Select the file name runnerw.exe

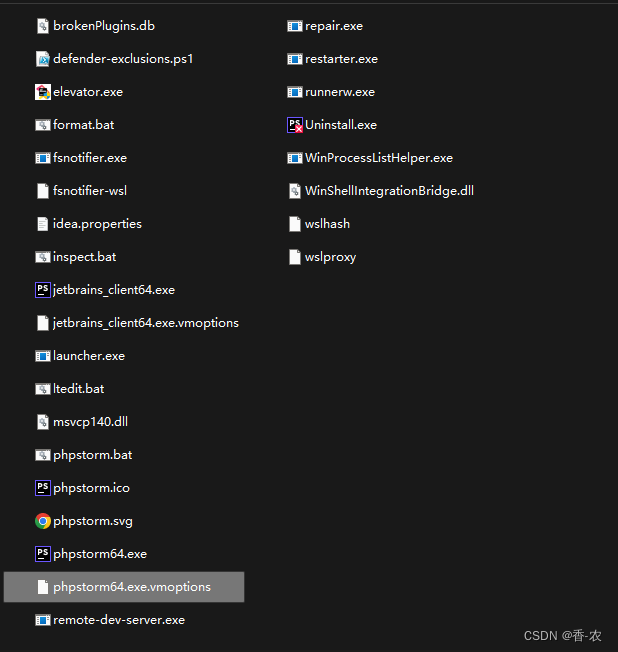340,92
